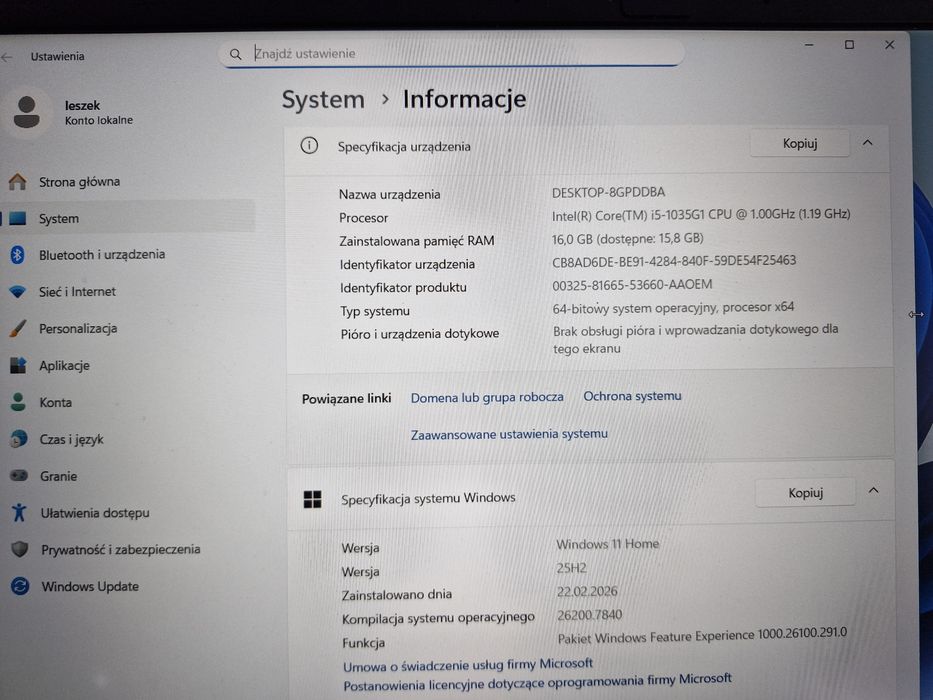Copy device specification with Kopiuj button
The height and width of the screenshot is (700, 933).
[800, 143]
